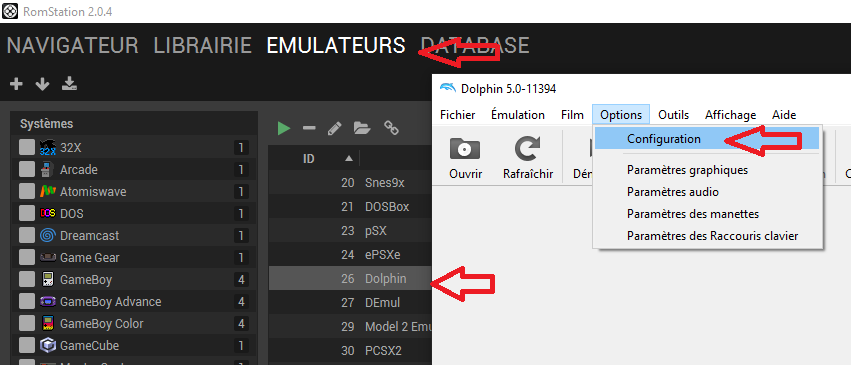Viewport: 851px width, 365px height.
Task: Open the Affichage menu in Dolphin
Action: click(731, 115)
